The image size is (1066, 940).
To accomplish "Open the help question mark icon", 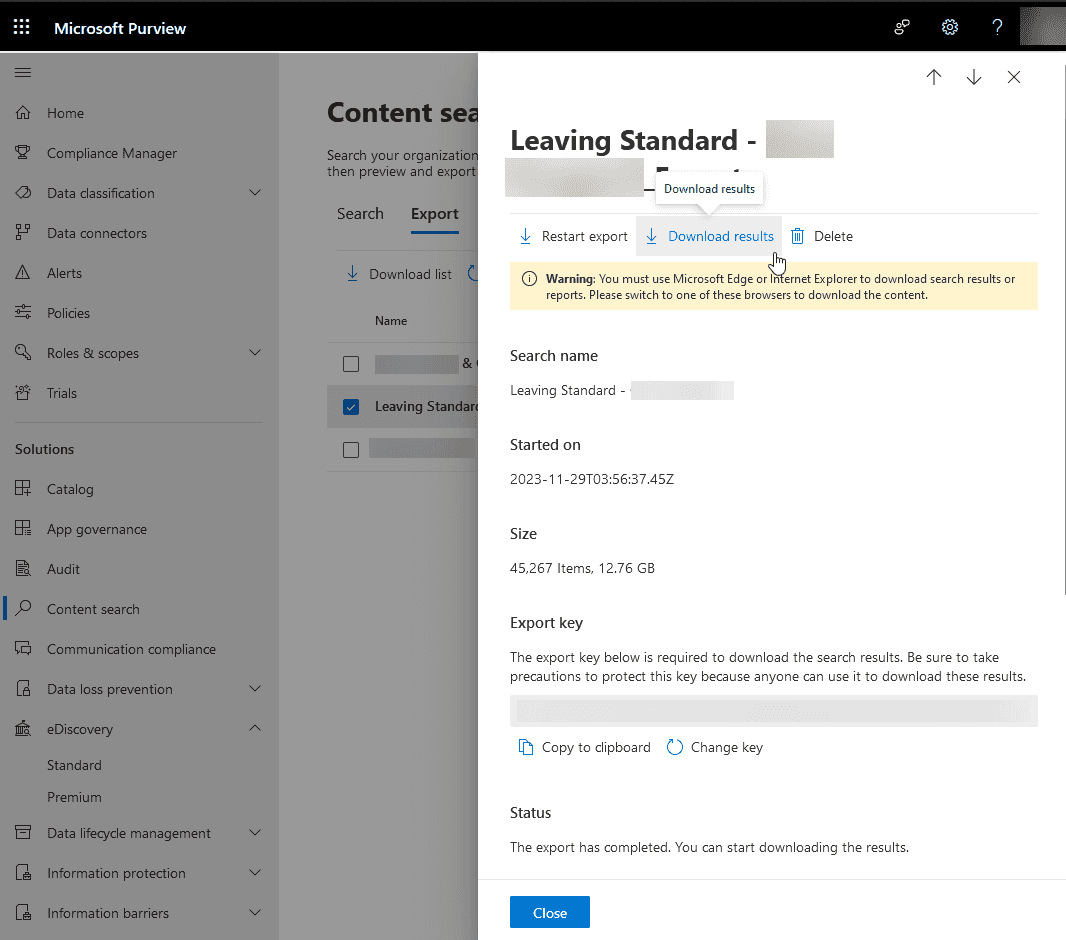I will (997, 27).
